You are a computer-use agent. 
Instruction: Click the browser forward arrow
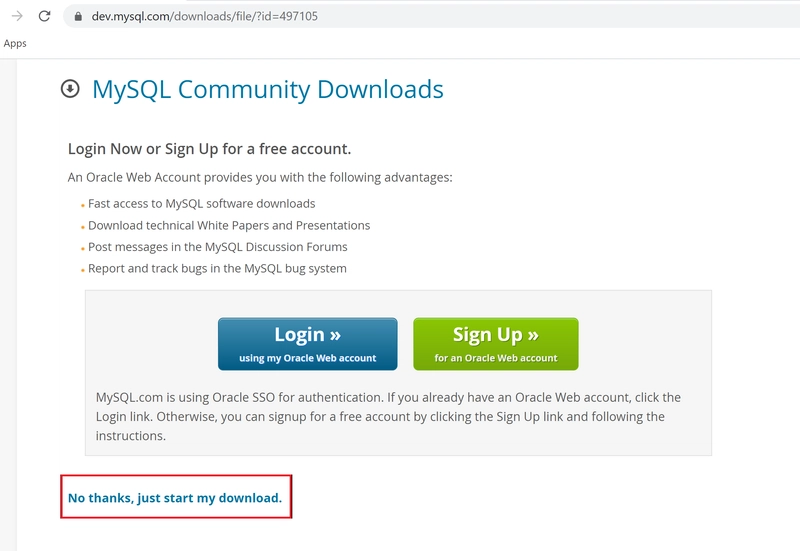coord(17,16)
